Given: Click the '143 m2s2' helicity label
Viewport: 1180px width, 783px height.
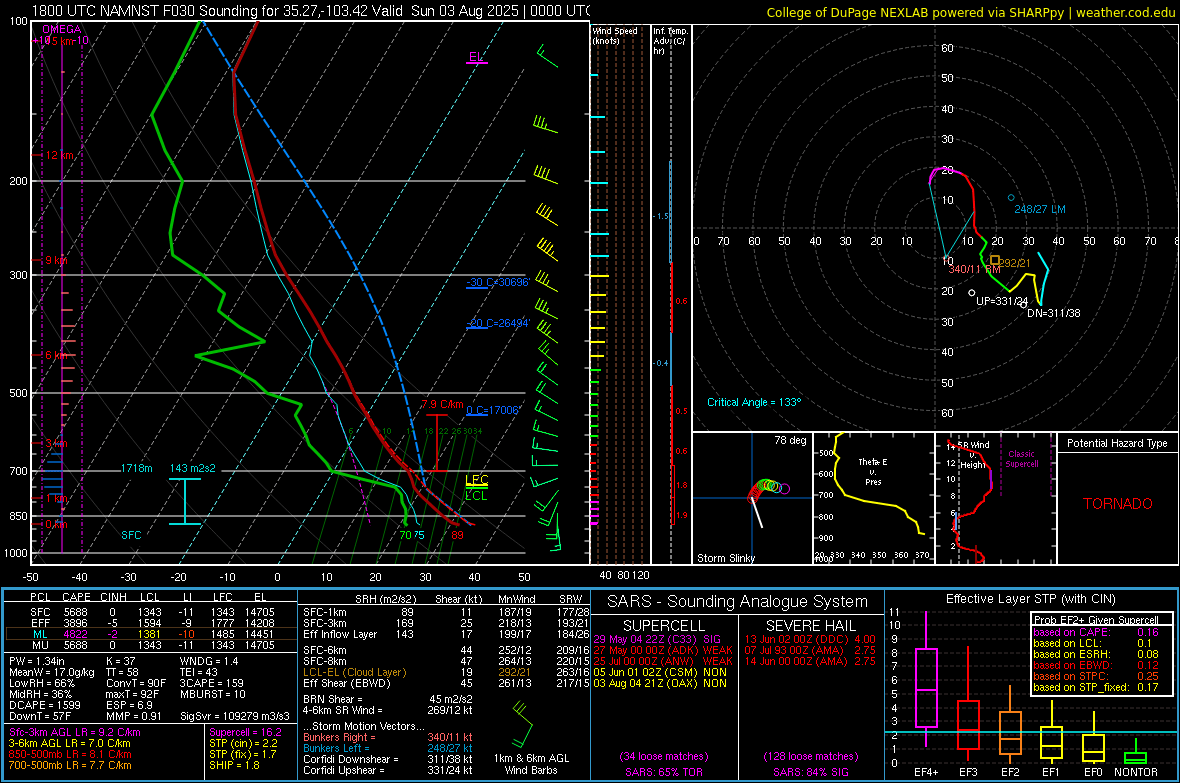Looking at the screenshot, I should (x=192, y=468).
